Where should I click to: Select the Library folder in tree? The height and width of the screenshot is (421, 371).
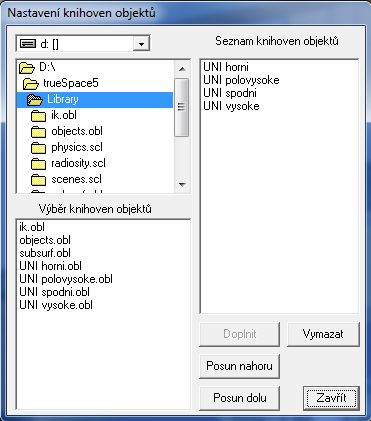coord(95,99)
